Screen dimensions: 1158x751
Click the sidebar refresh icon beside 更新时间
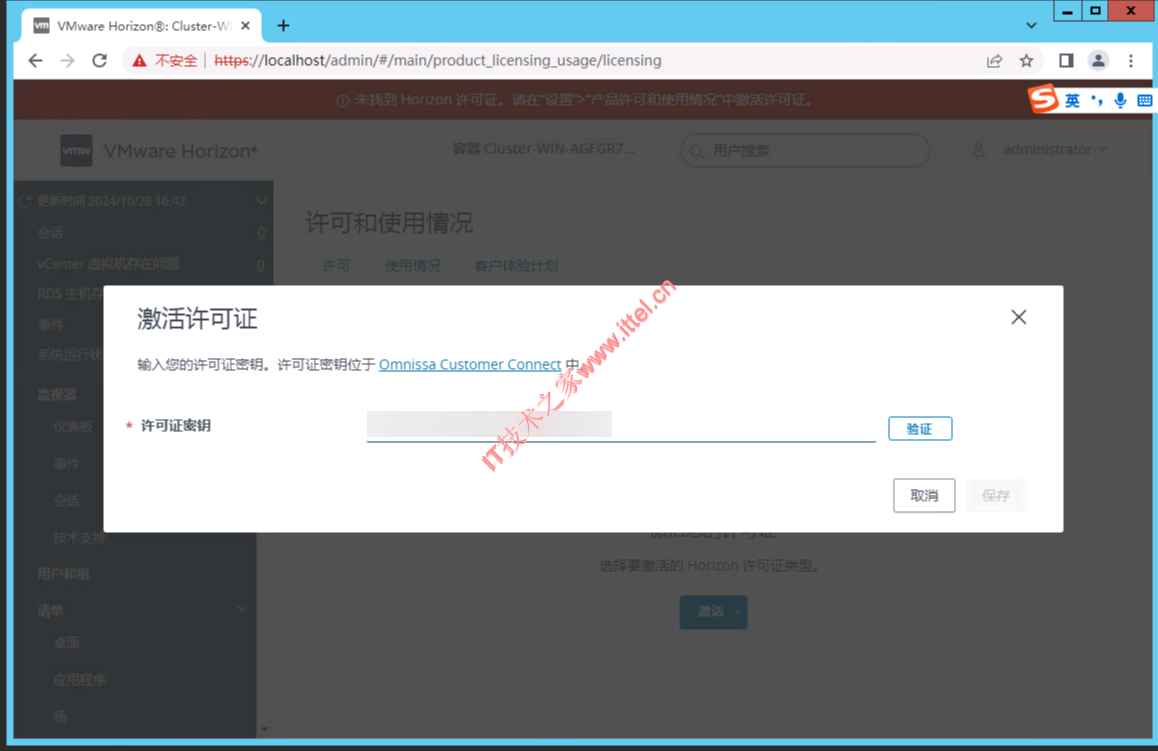click(x=25, y=202)
